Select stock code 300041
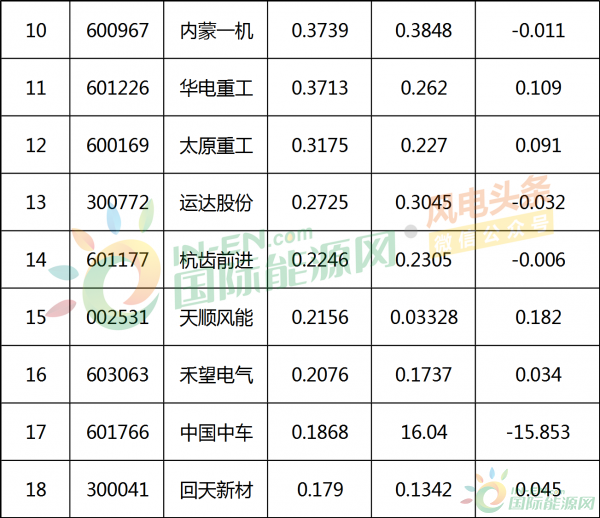Image resolution: width=600 pixels, height=518 pixels. (x=117, y=489)
